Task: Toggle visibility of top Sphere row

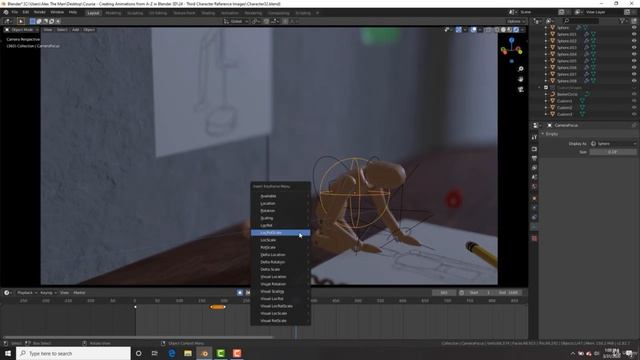Action: [634, 28]
